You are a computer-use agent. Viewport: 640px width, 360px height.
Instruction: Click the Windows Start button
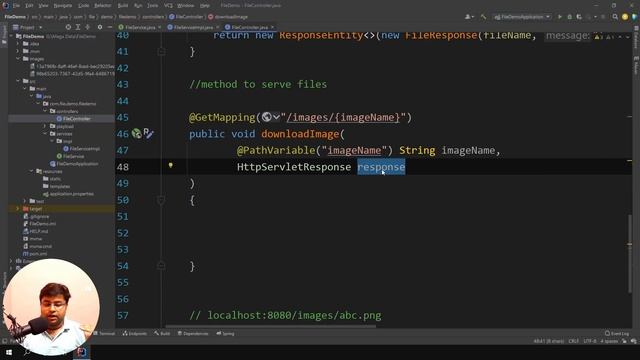[9, 352]
